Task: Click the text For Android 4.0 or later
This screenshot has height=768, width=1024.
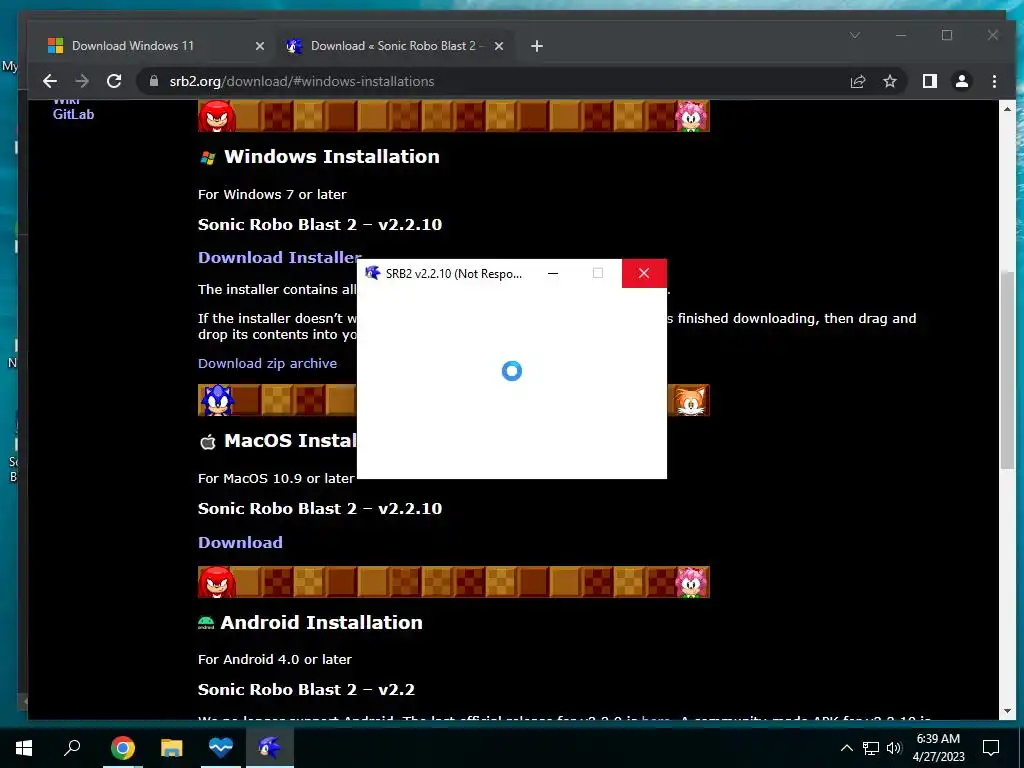Action: click(x=274, y=660)
